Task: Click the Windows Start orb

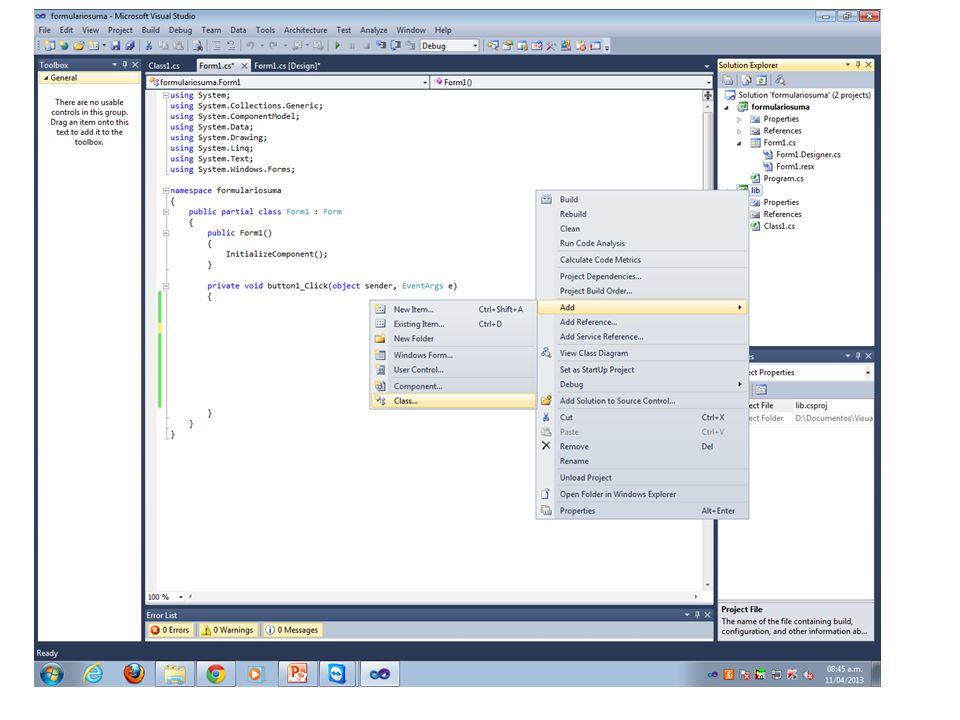Action: coord(51,675)
